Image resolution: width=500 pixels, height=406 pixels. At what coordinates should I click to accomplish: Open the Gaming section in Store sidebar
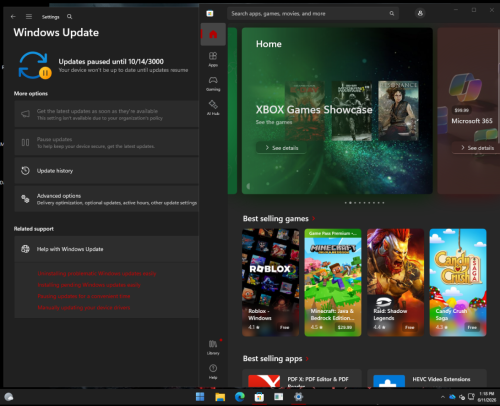coord(213,83)
